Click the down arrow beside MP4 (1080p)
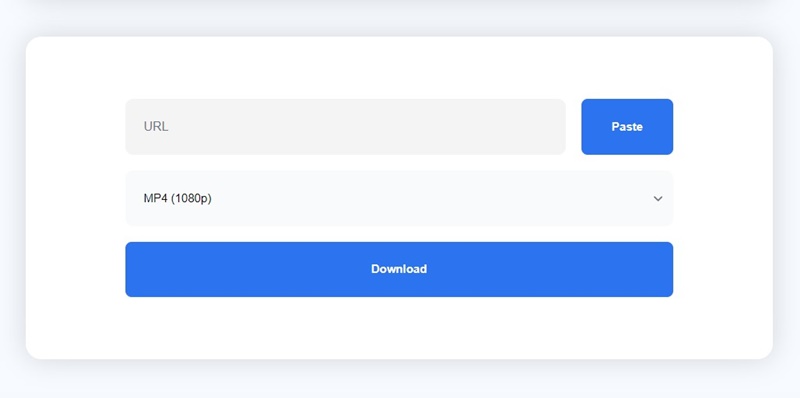The image size is (800, 398). (x=658, y=198)
